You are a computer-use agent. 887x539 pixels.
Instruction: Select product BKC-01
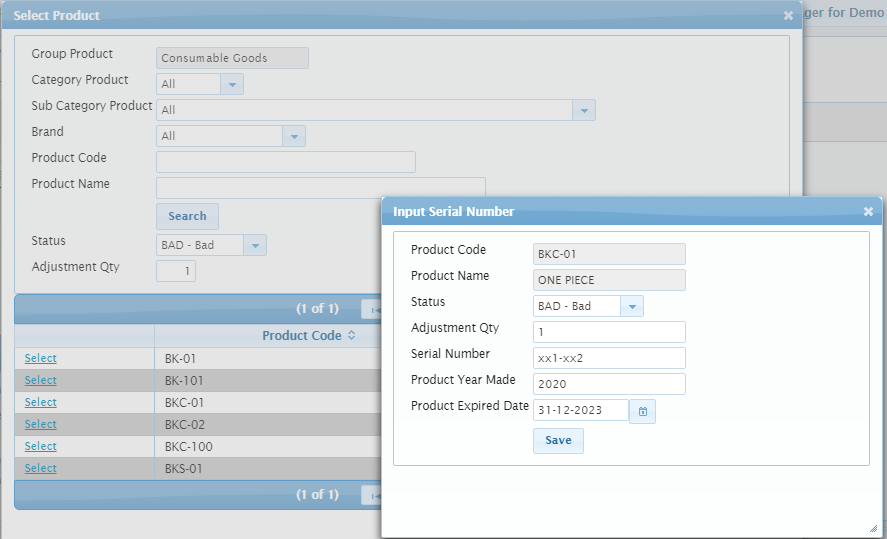pos(40,402)
